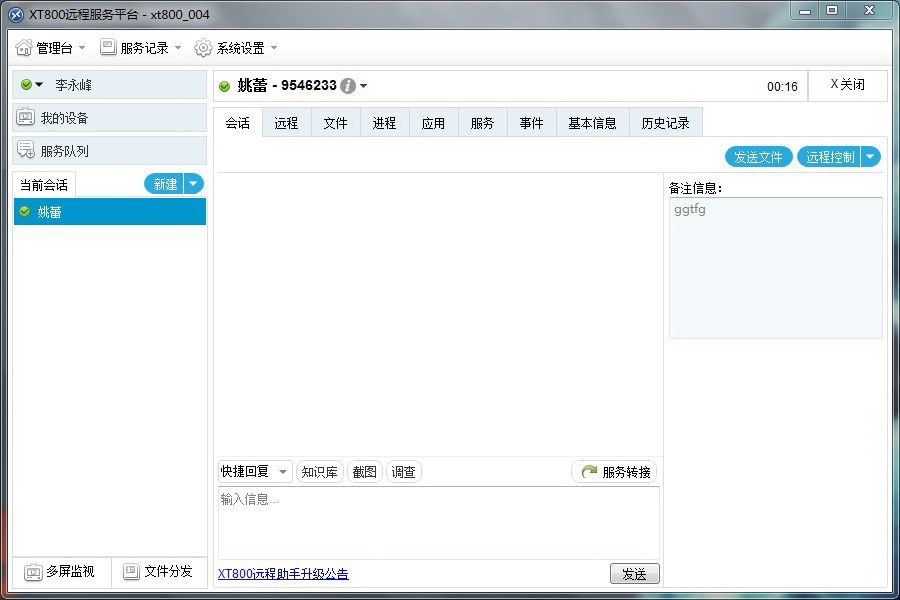Open 多屏监视
The height and width of the screenshot is (600, 900).
point(61,572)
